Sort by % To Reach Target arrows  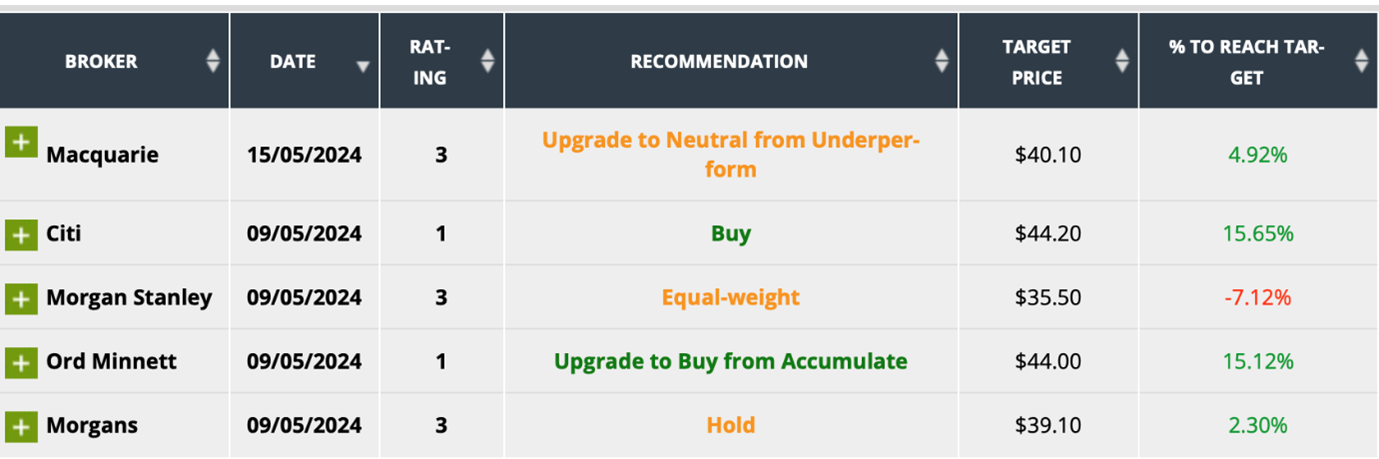[x=1361, y=61]
